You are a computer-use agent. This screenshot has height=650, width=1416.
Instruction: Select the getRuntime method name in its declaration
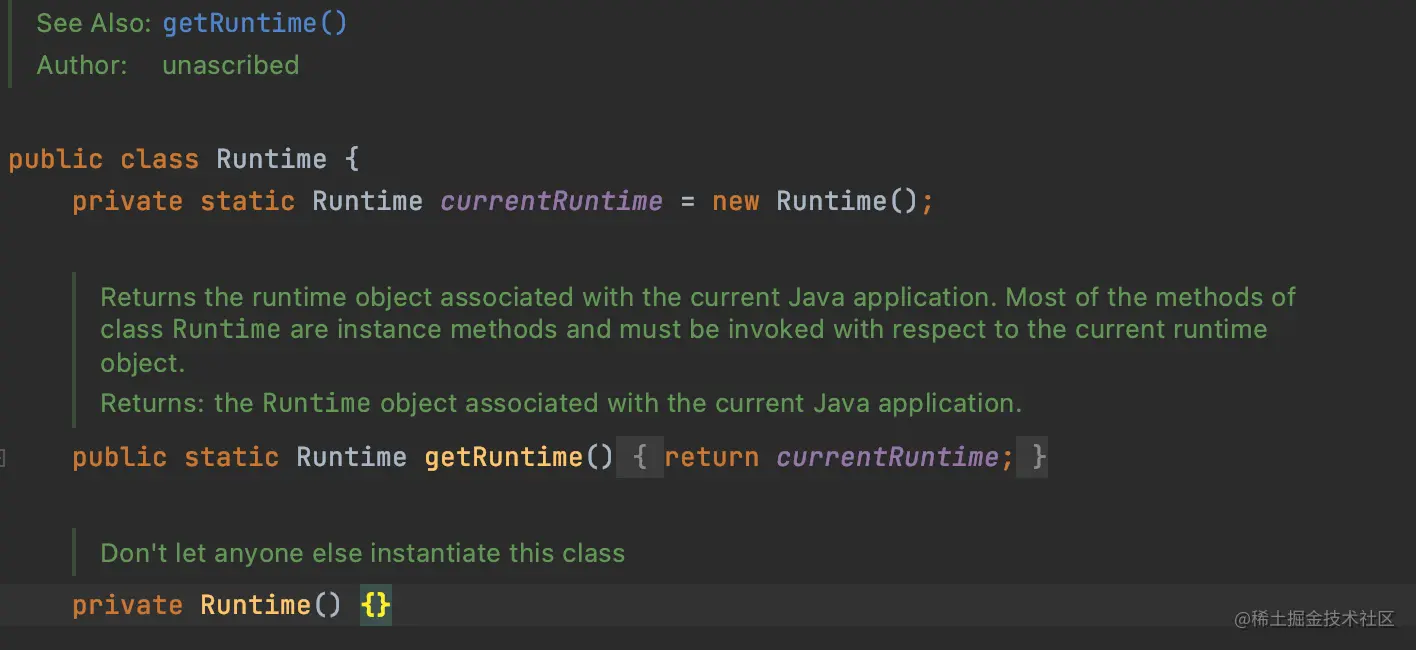click(504, 458)
